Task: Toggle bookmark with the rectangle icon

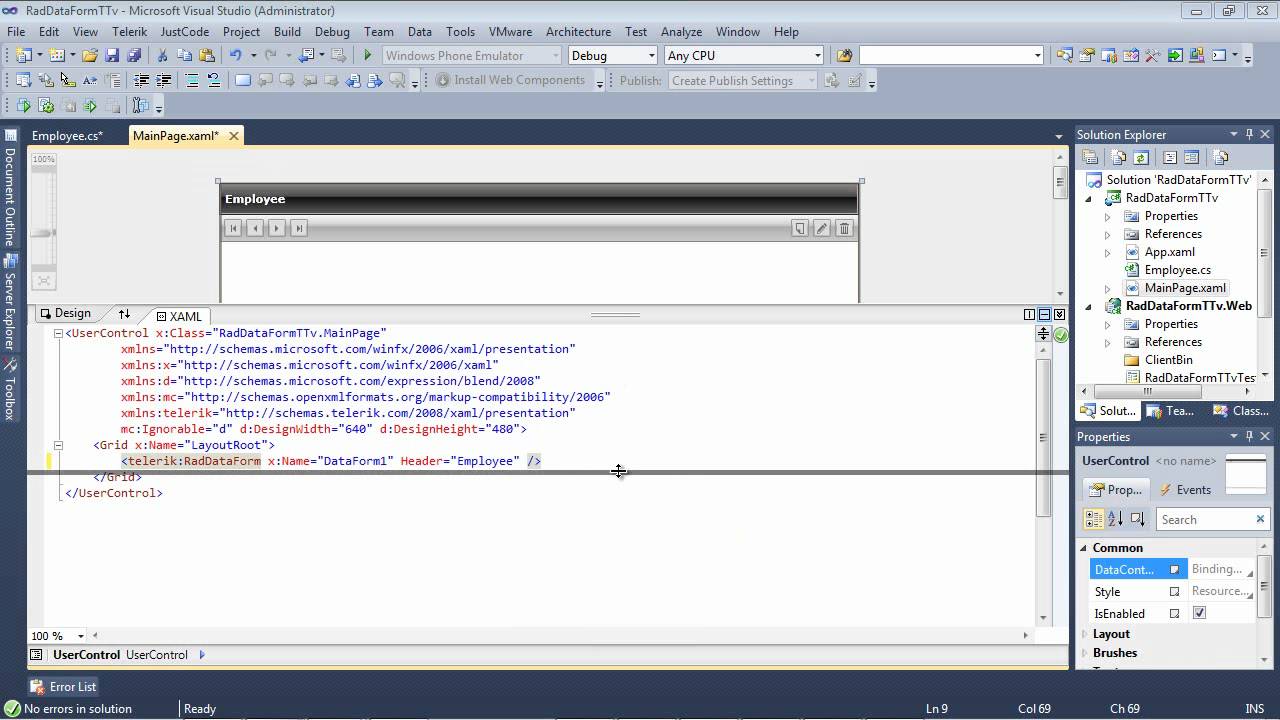Action: pyautogui.click(x=243, y=80)
